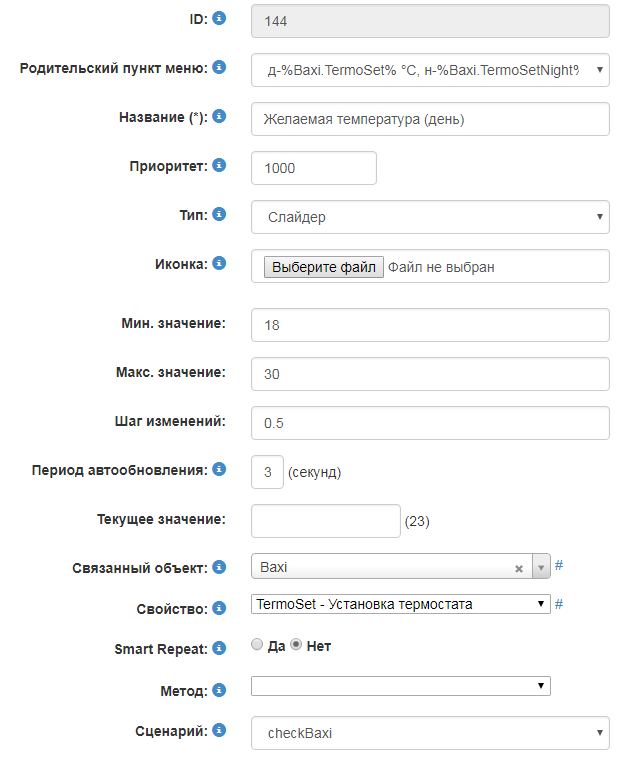
Task: Select Нет for Smart Repeat
Action: pyautogui.click(x=296, y=646)
